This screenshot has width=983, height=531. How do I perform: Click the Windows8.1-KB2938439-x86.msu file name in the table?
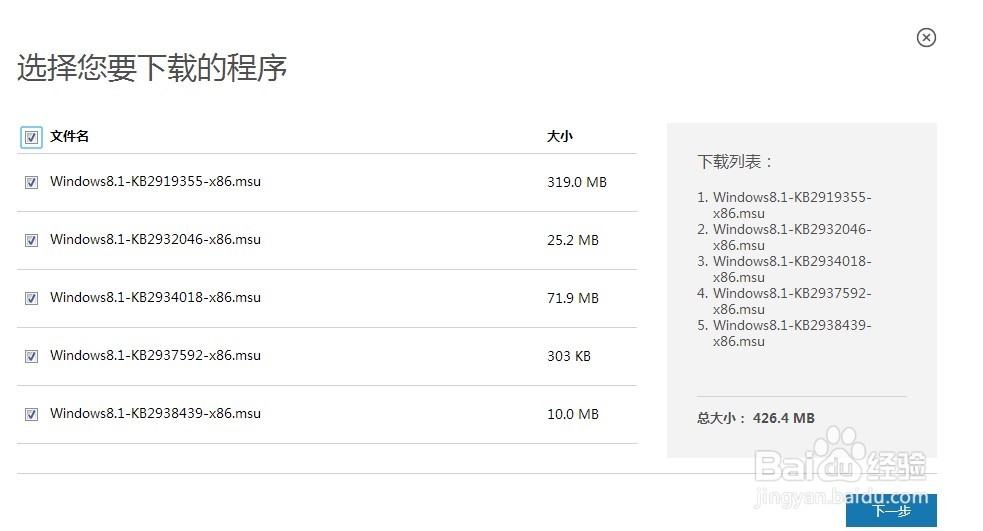(x=155, y=414)
